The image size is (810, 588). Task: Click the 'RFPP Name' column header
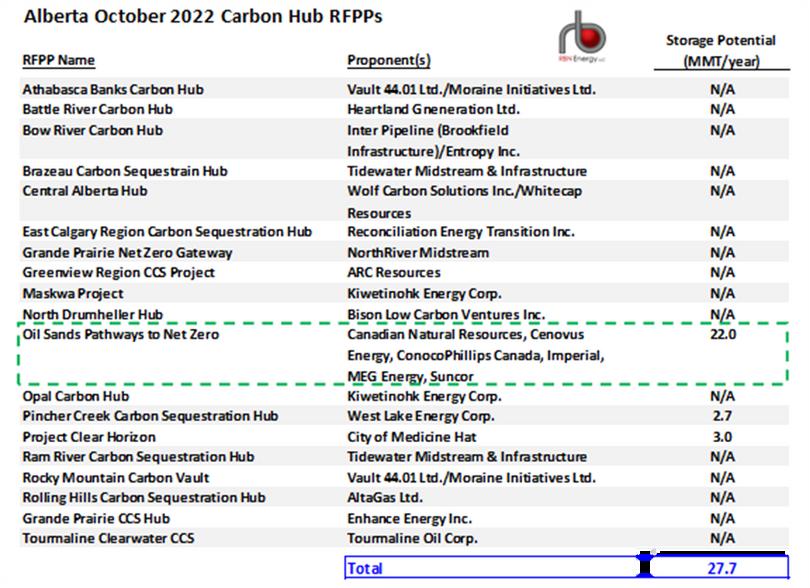click(58, 60)
